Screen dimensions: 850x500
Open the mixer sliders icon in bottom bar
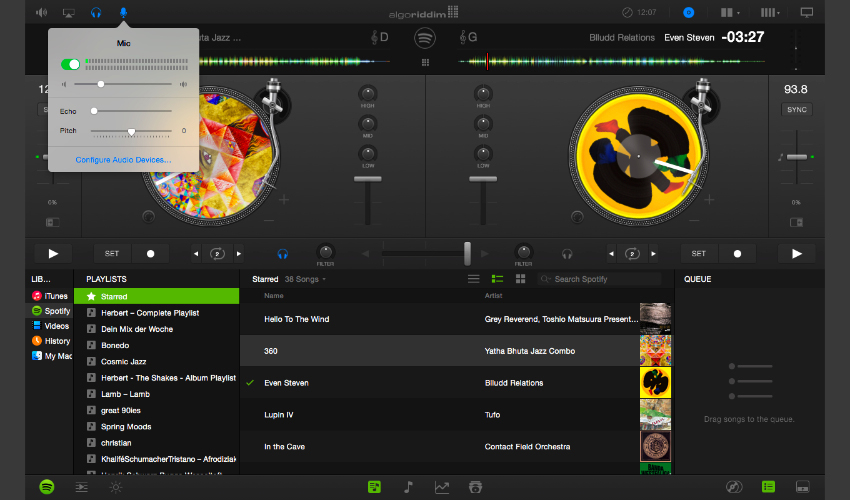(81, 487)
